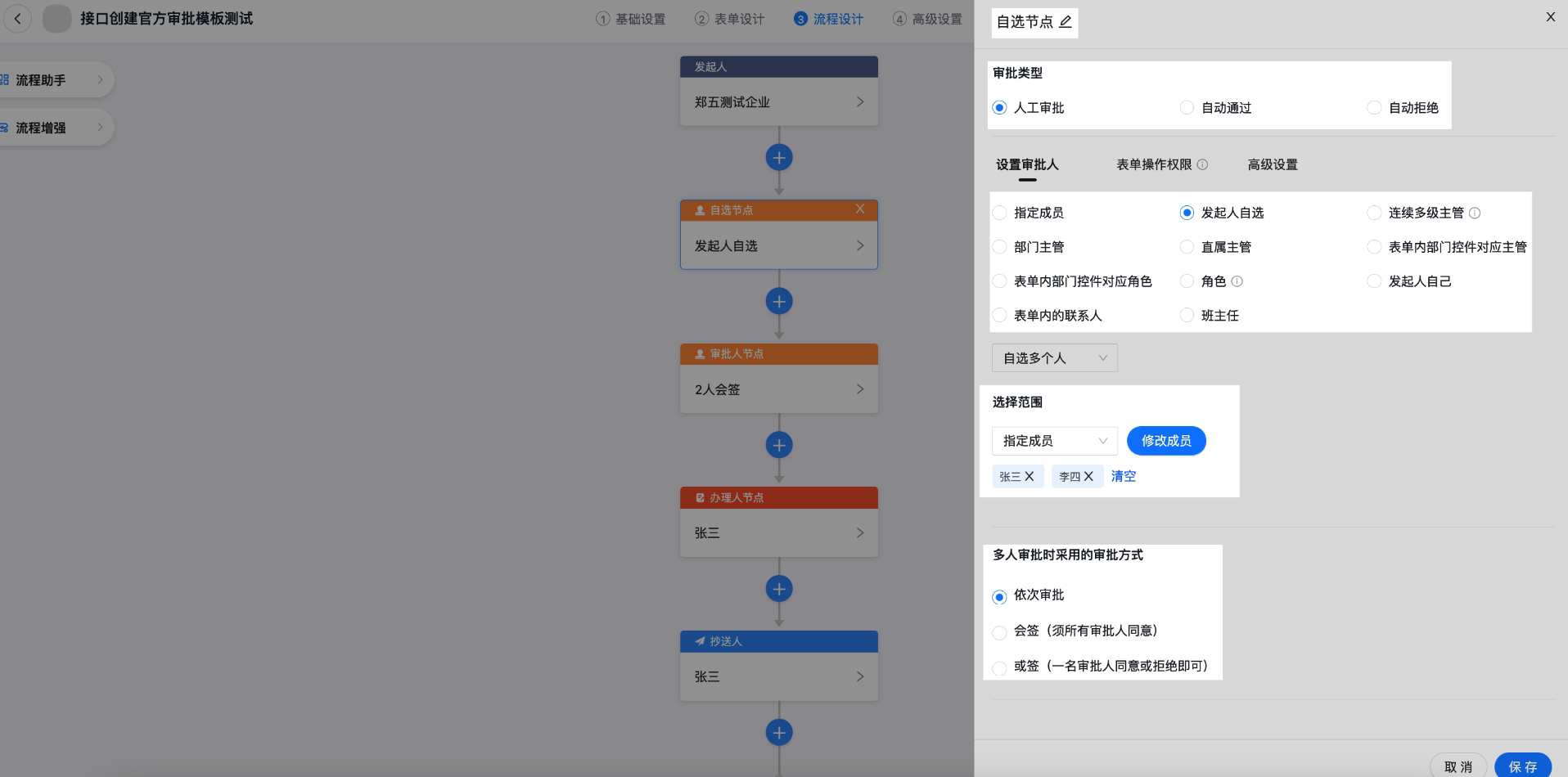The image size is (1568, 777).
Task: Go to step 3 流程设计
Action: click(828, 19)
